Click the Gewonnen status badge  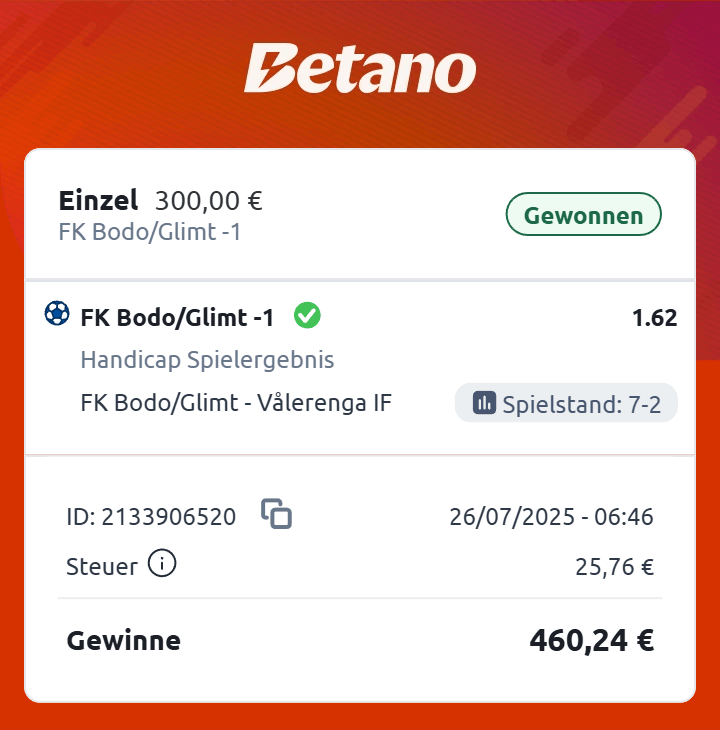(x=583, y=215)
